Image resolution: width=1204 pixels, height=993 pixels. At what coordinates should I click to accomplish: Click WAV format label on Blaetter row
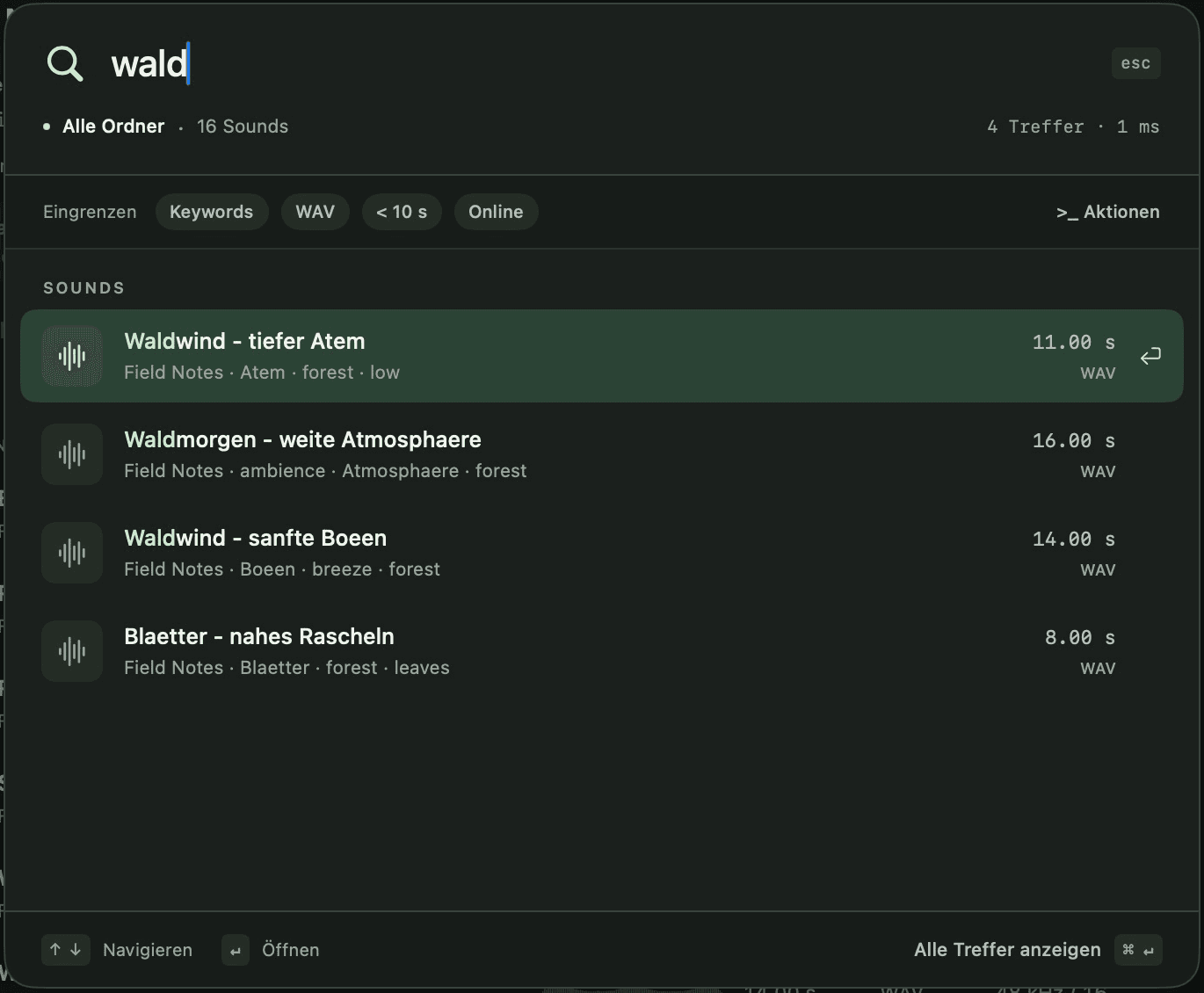1098,669
